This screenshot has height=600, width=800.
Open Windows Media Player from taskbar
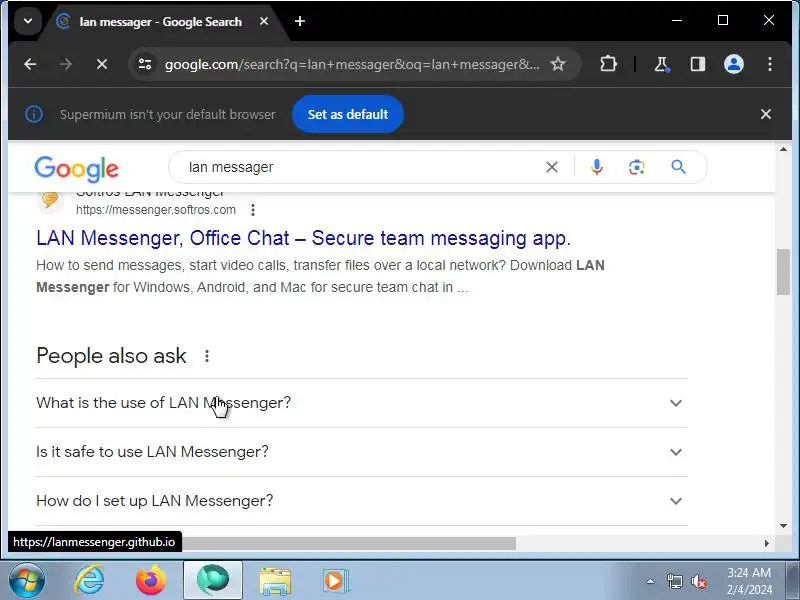click(336, 581)
